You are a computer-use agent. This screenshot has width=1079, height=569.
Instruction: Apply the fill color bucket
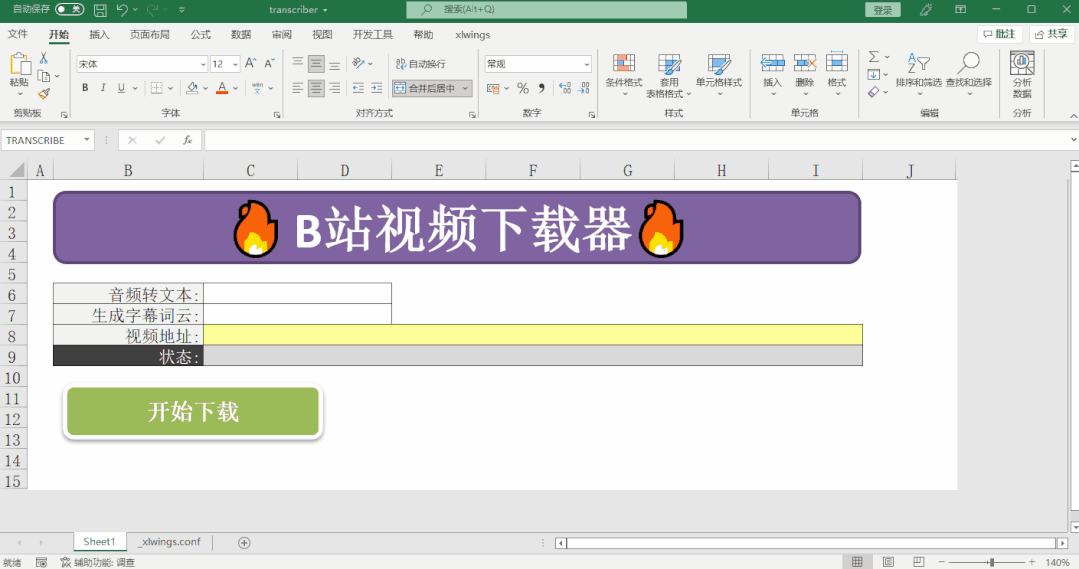coord(193,88)
